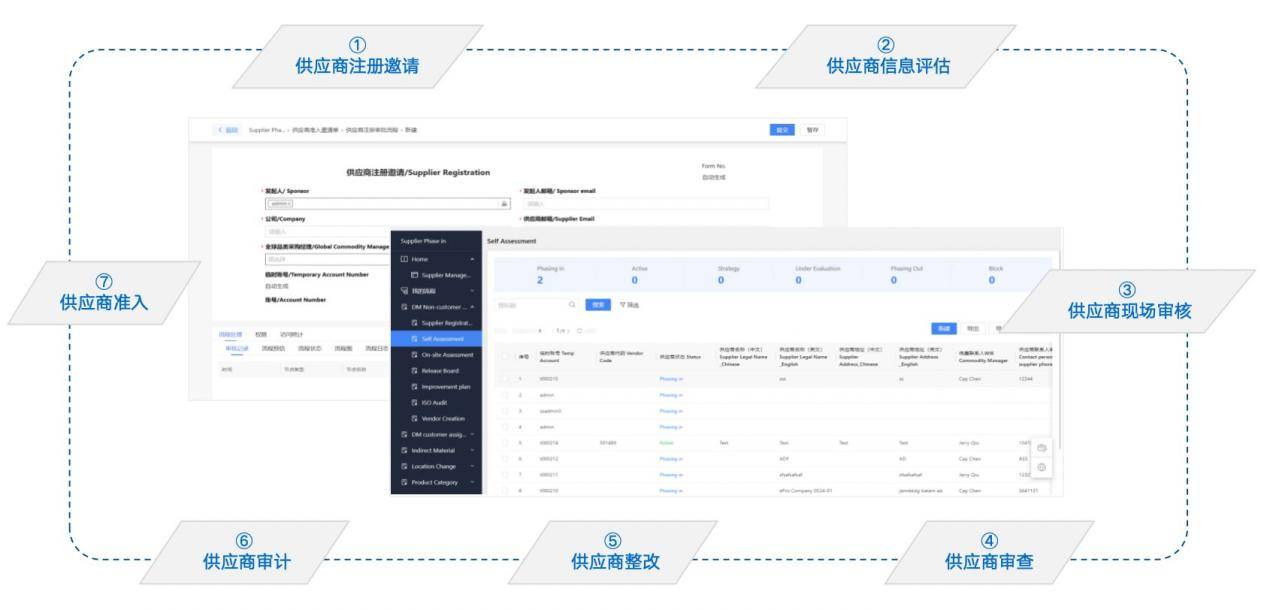Click the 筛选 filter text
Image resolution: width=1267 pixels, height=610 pixels.
[633, 304]
